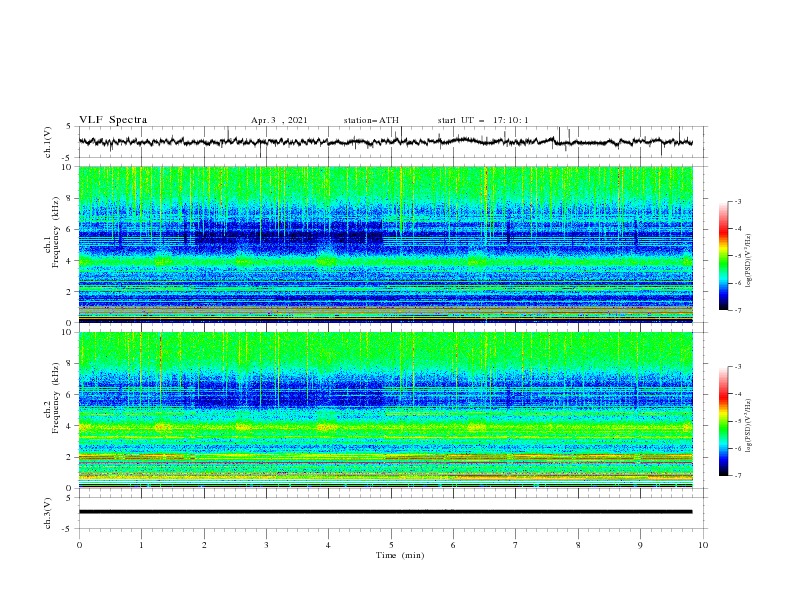Click the time-axis tick label '5'
Image resolution: width=792 pixels, height=612 pixels.
391,545
